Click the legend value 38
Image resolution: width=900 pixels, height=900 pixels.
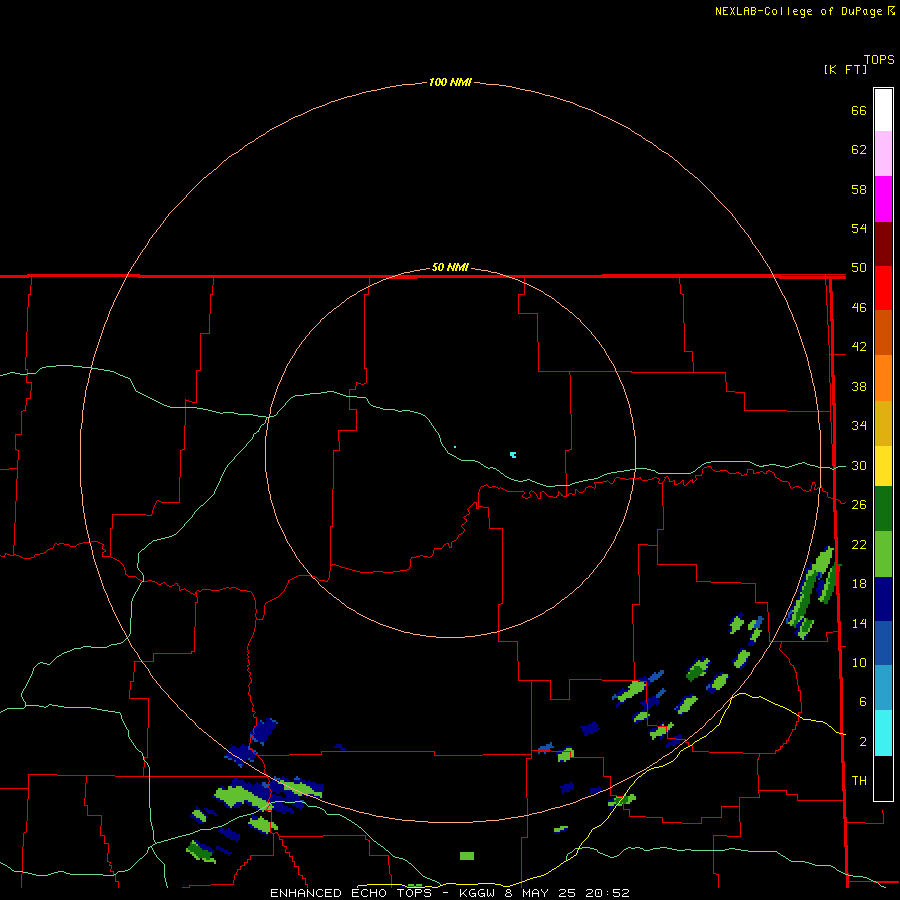[x=859, y=386]
